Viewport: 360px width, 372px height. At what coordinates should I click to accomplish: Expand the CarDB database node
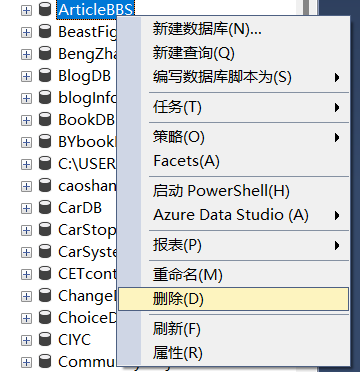coord(26,209)
